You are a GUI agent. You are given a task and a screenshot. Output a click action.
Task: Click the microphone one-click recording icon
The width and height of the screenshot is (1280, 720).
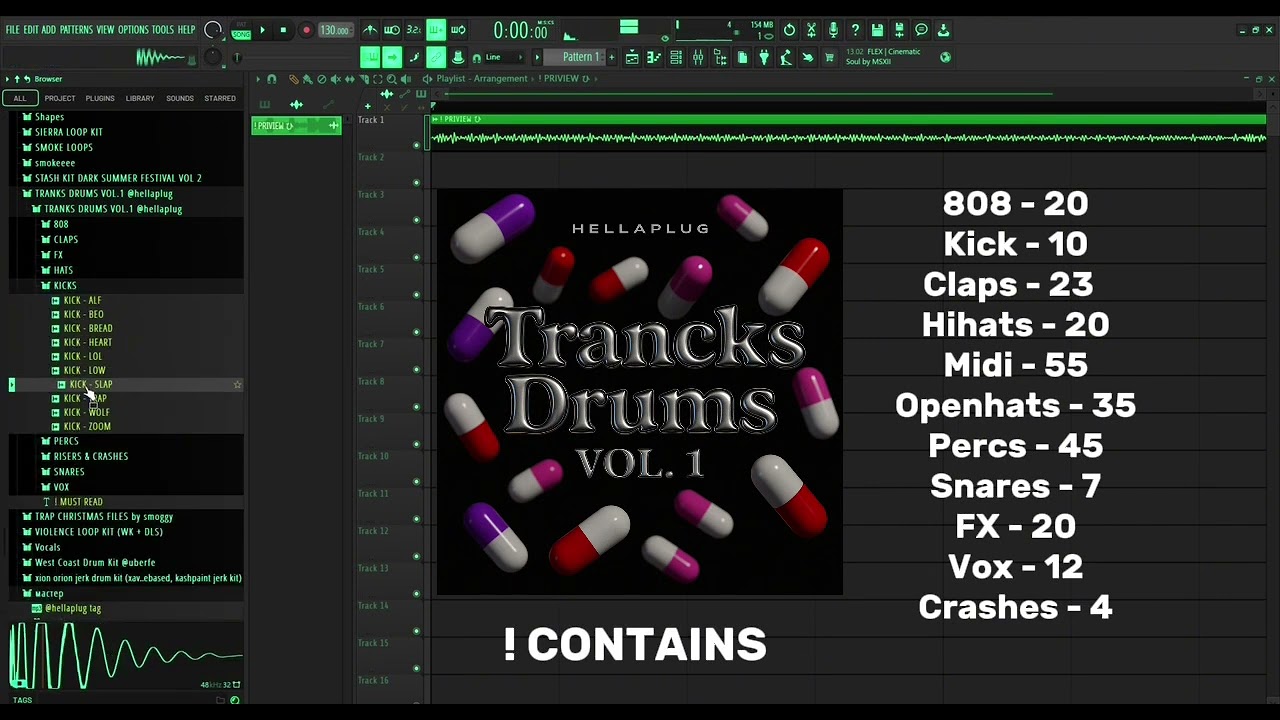[833, 30]
